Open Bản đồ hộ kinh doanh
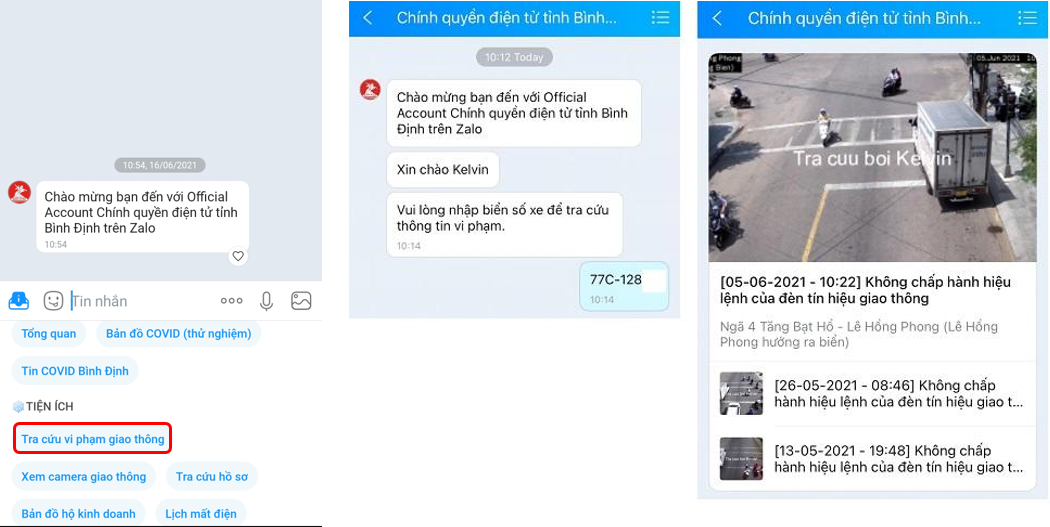 click(78, 514)
